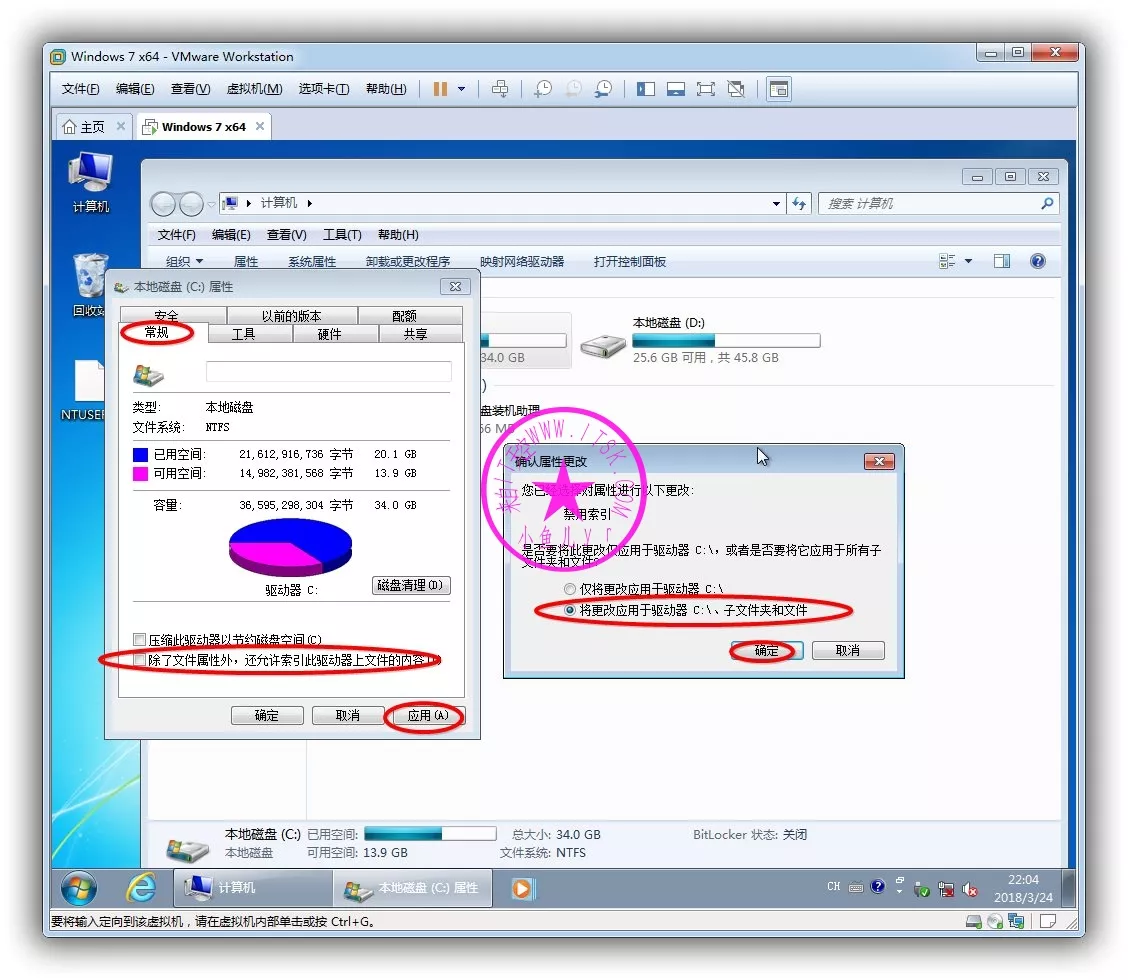The height and width of the screenshot is (980, 1128).
Task: Click the Send Ctrl+Alt+Del toolbar icon
Action: coord(500,89)
